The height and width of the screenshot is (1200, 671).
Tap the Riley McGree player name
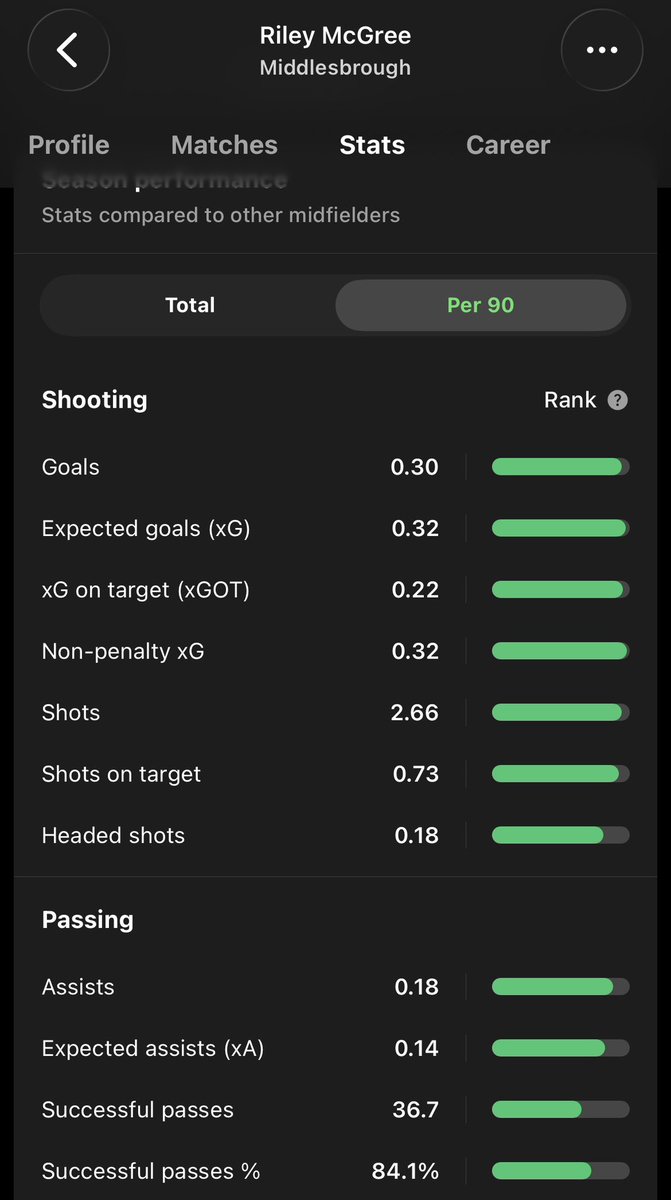[335, 36]
